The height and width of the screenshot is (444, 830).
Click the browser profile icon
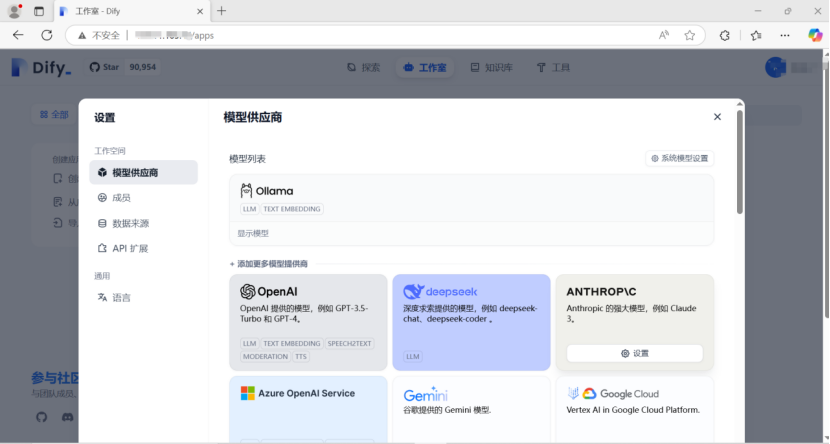15,11
